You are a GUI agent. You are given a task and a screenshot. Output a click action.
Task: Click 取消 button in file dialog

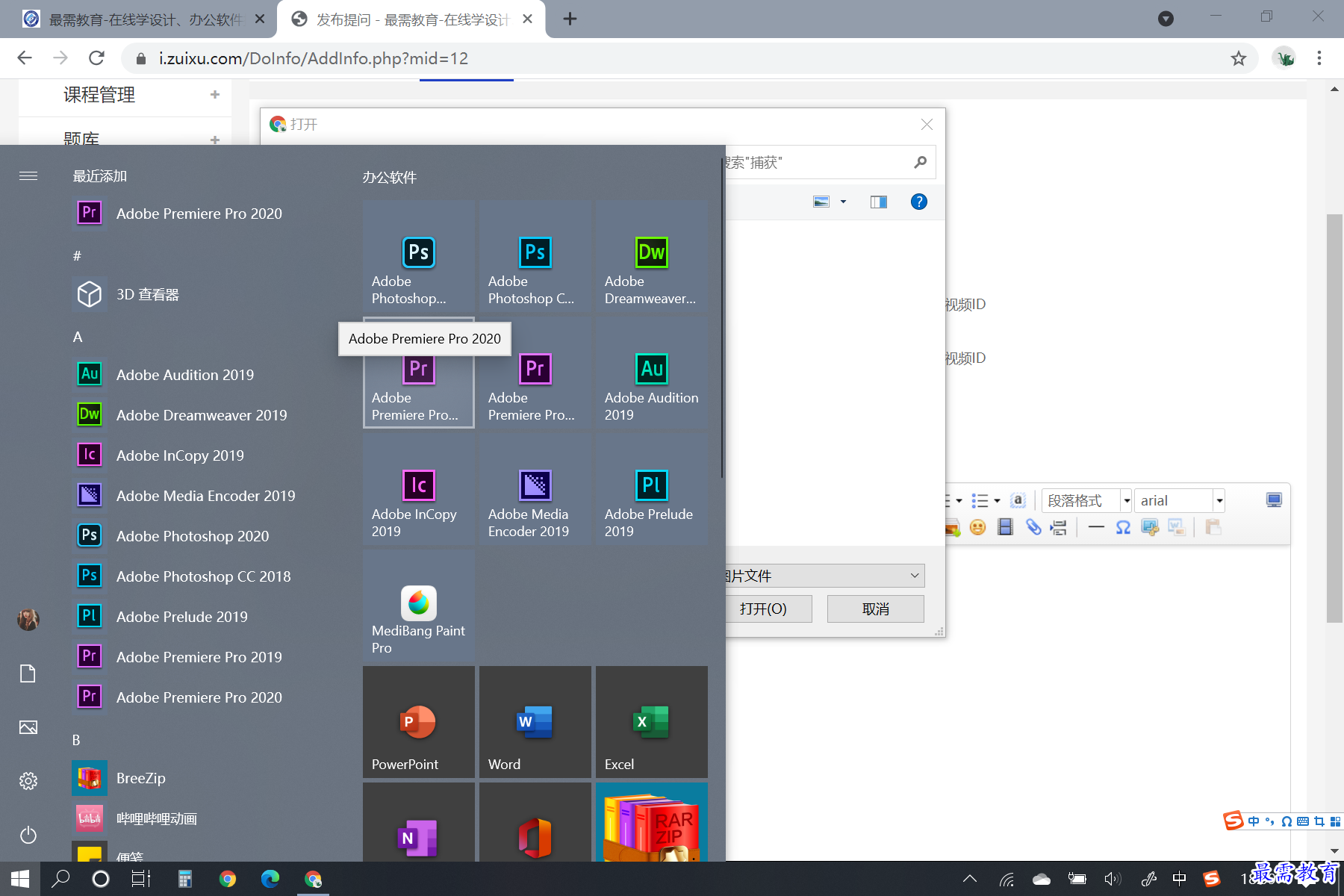[x=876, y=609]
